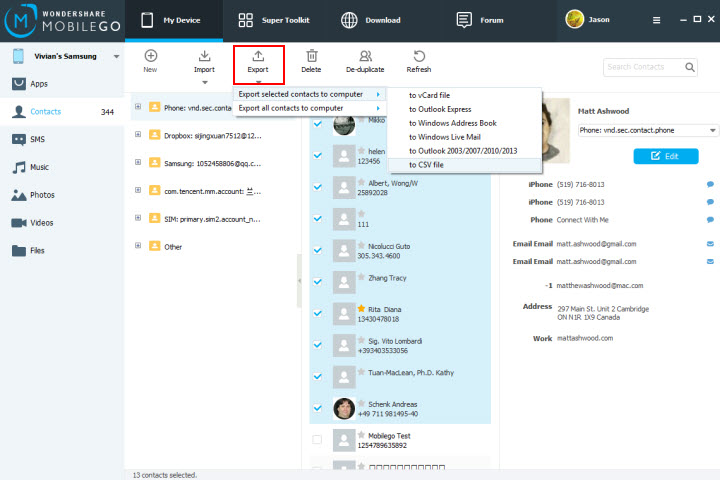Click the New contact toolbar icon
720x480 pixels.
(150, 58)
